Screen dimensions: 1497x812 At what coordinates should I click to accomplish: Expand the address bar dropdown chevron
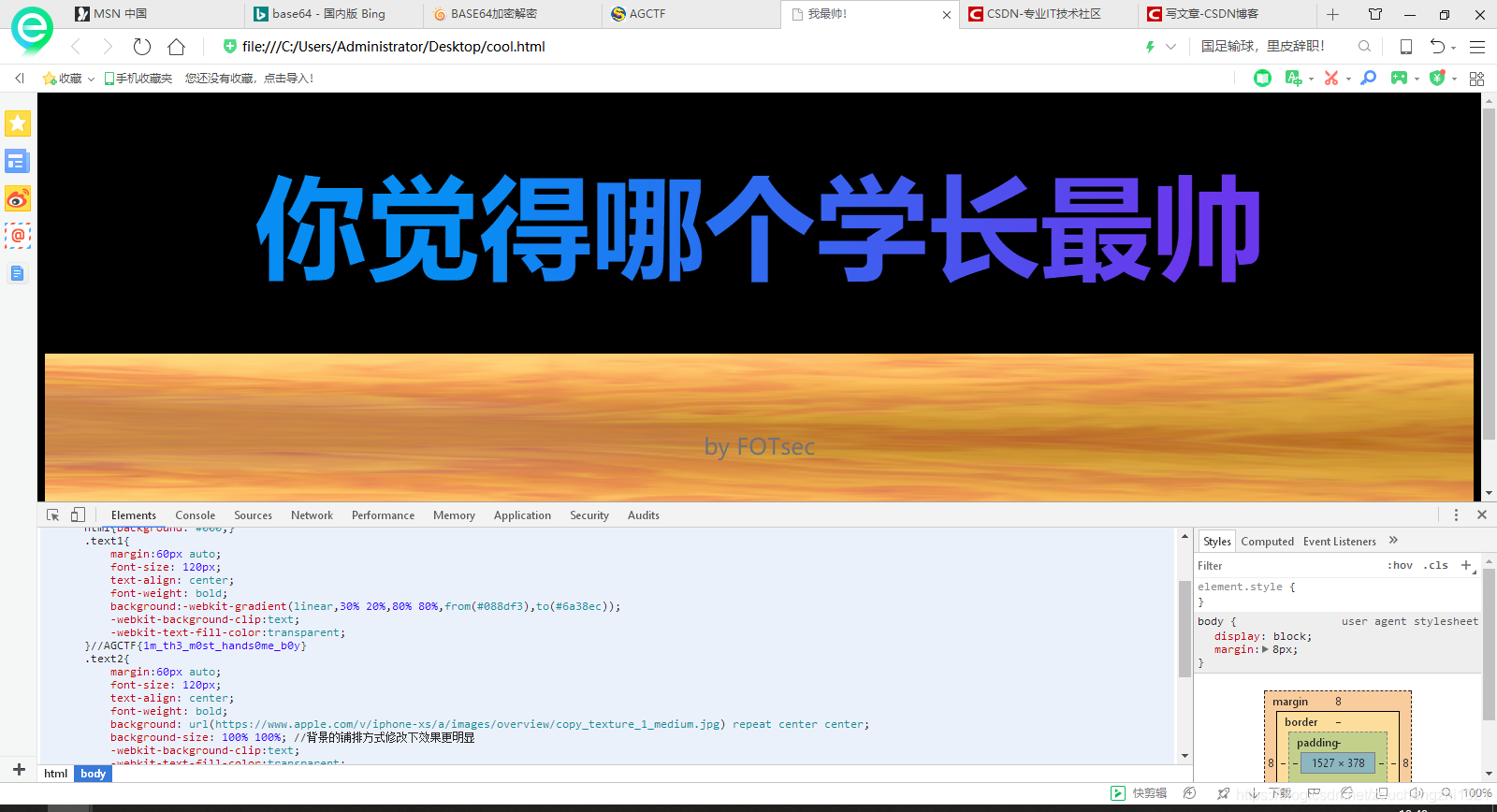coord(1170,47)
